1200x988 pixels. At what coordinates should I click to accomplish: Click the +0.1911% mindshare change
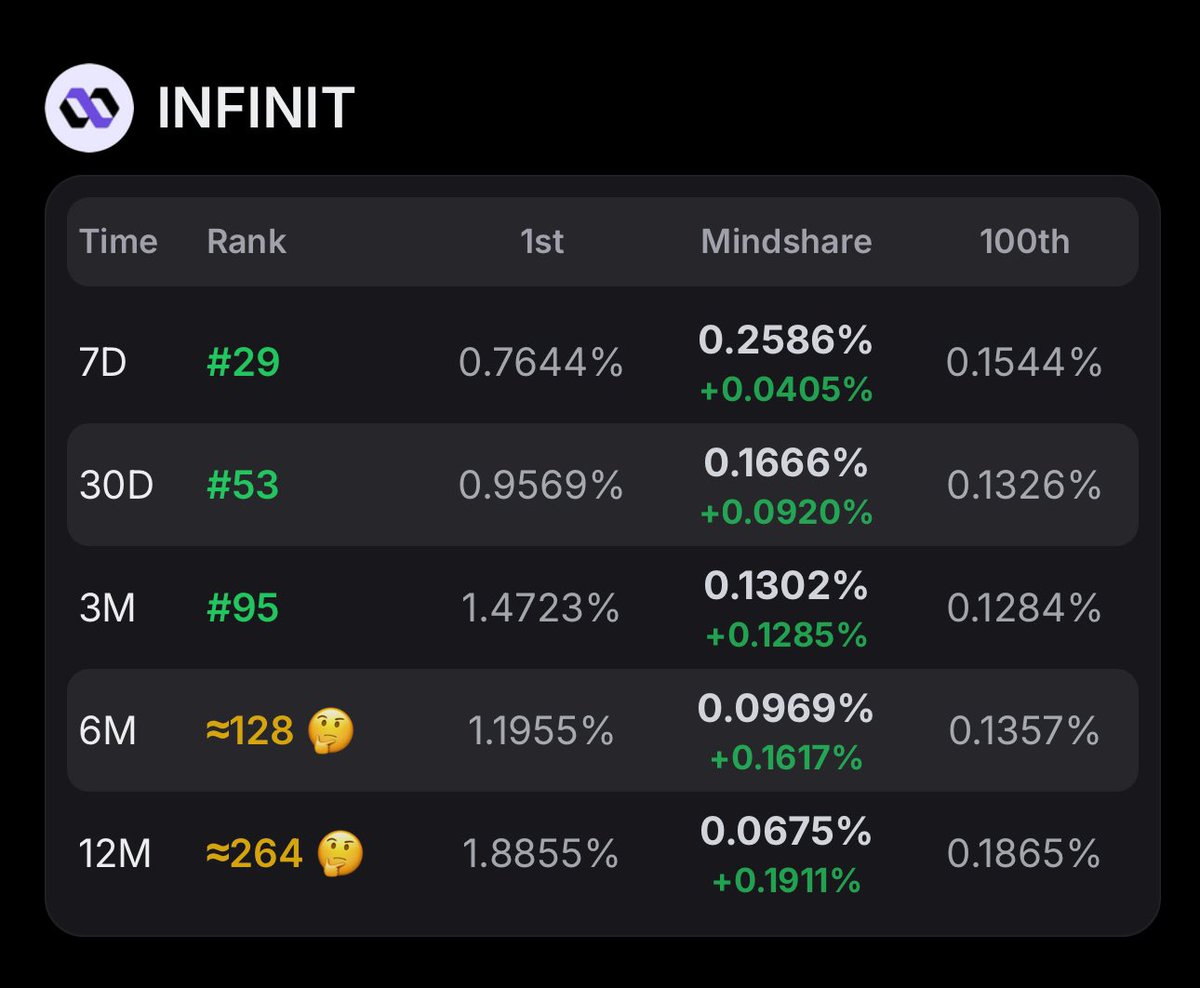pos(786,881)
